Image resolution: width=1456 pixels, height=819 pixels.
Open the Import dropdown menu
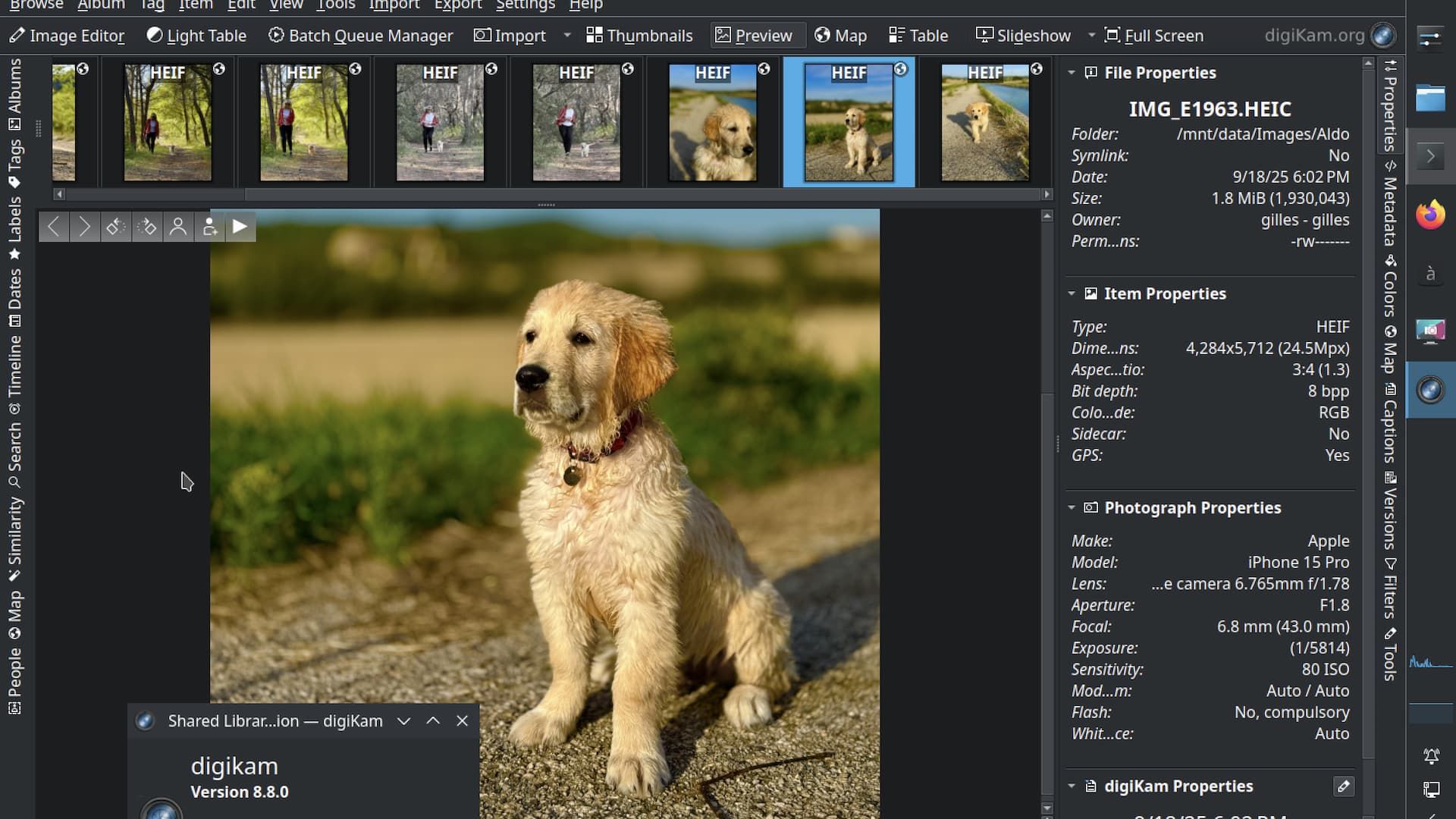coord(568,35)
